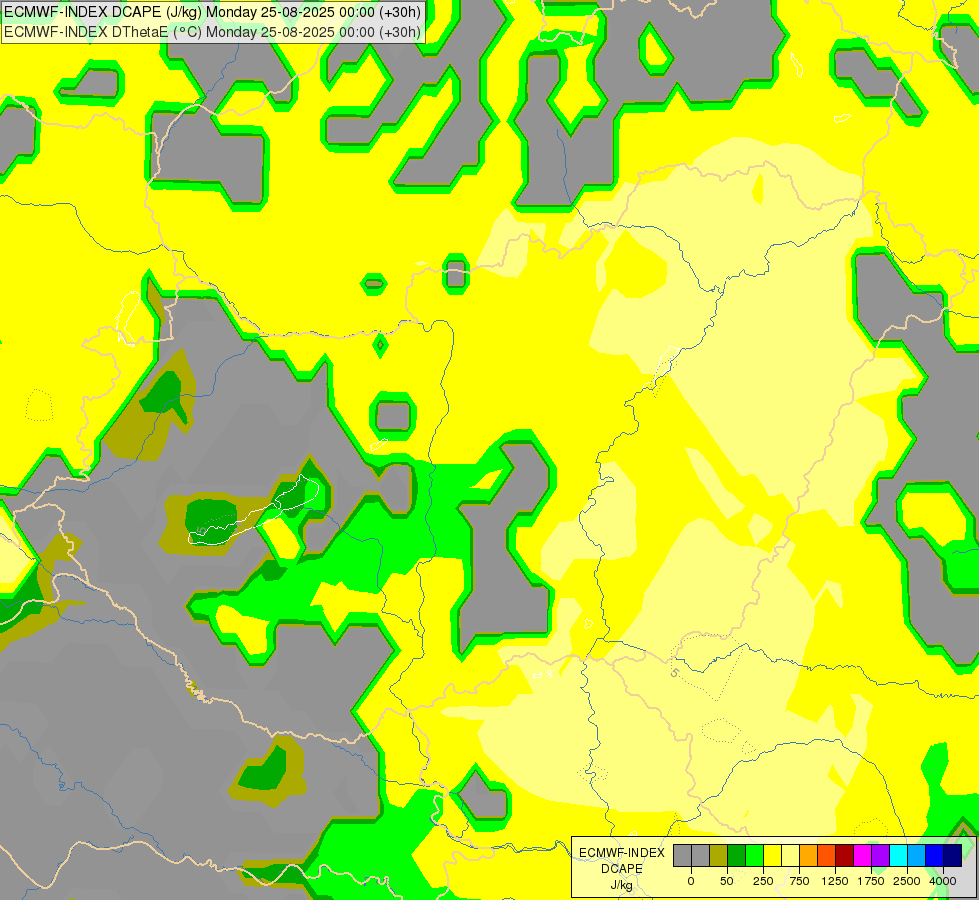The image size is (979, 900).
Task: Click the legend value 2500
Action: 907,881
